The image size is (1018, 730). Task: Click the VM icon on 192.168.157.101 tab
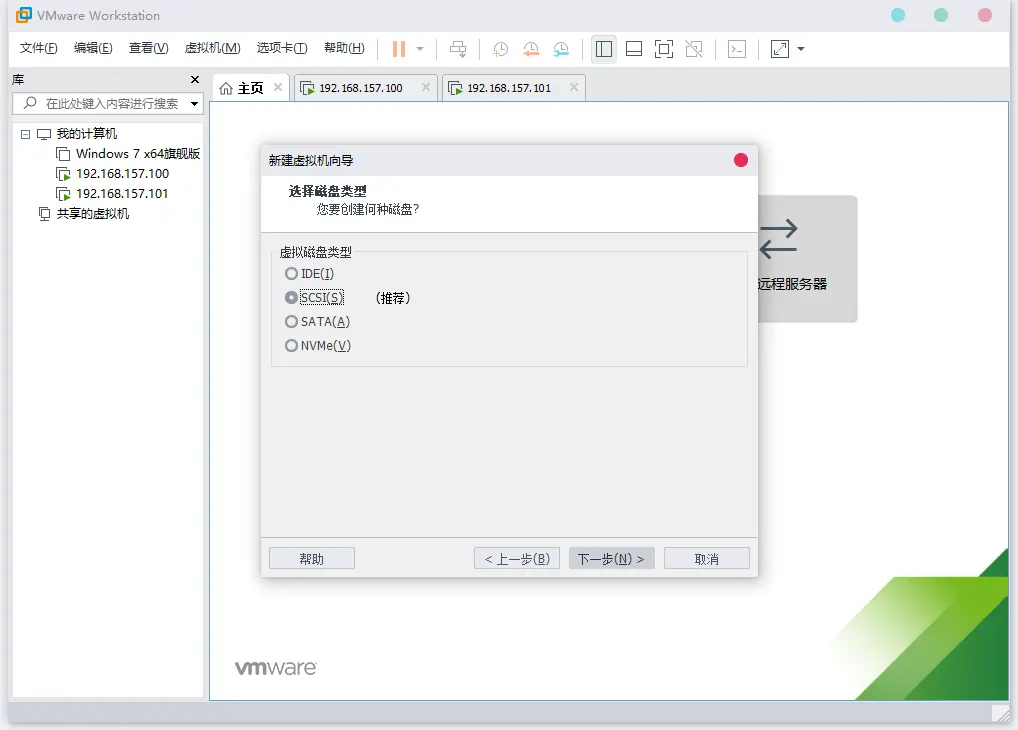coord(455,88)
